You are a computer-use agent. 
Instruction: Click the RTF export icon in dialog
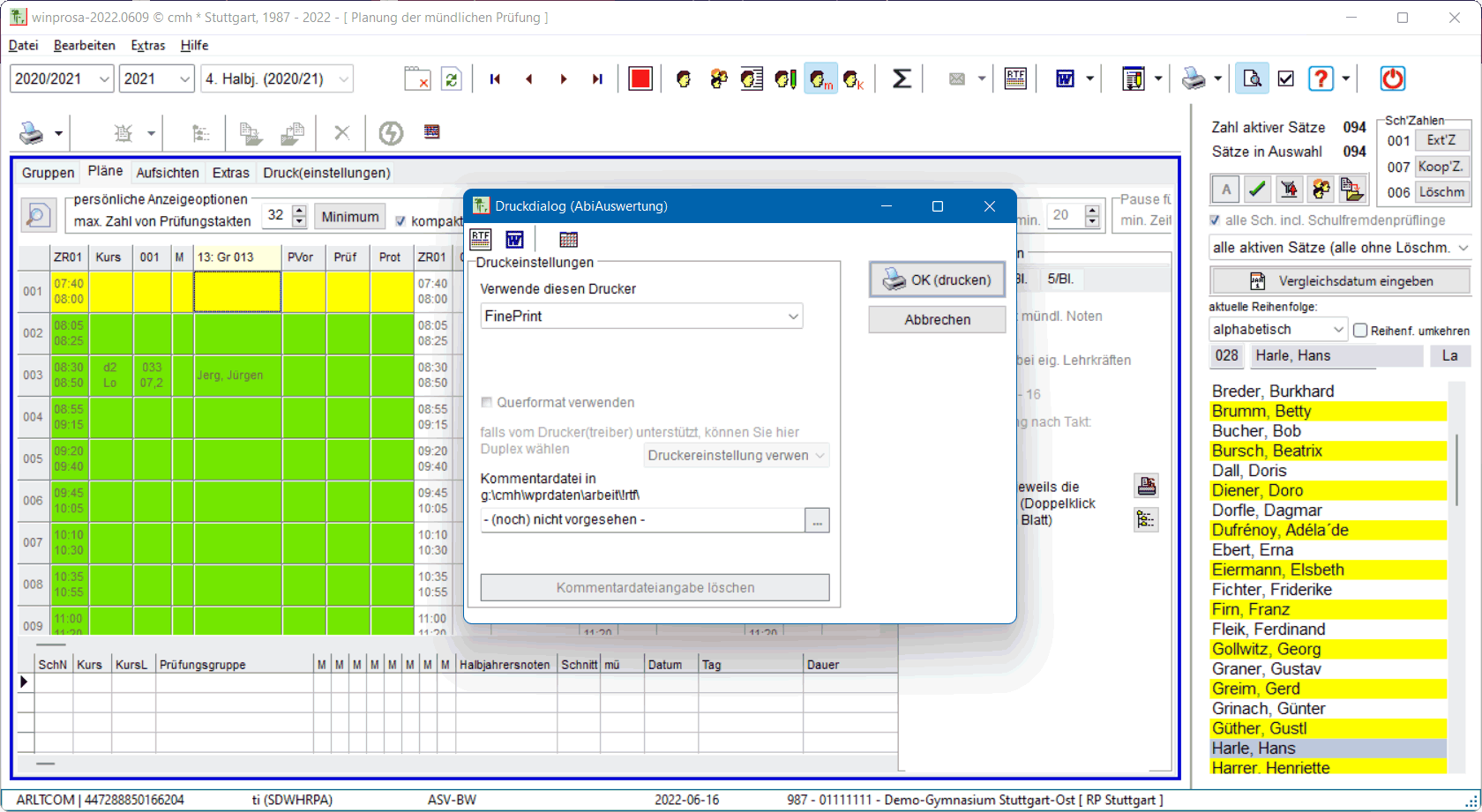481,239
